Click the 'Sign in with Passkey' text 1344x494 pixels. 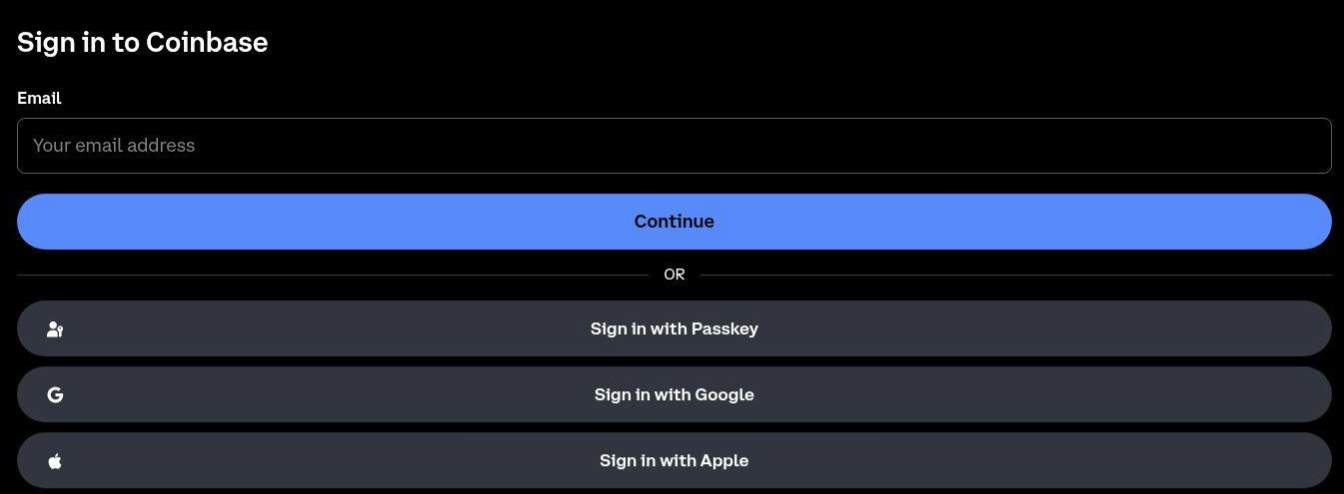(674, 329)
